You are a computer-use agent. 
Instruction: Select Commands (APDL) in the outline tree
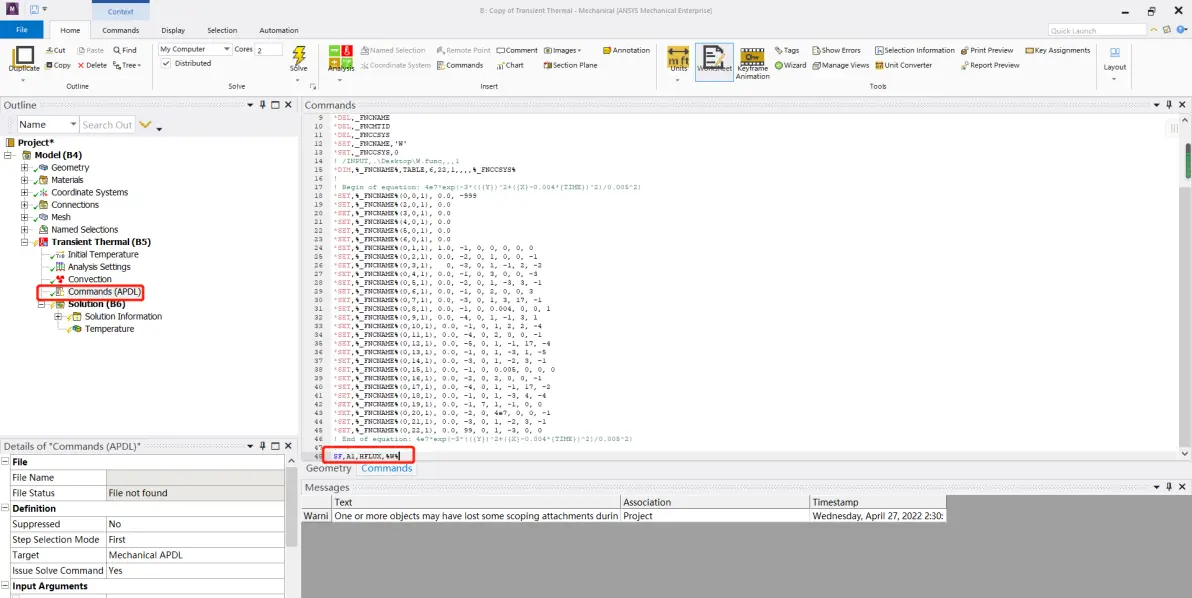click(103, 292)
